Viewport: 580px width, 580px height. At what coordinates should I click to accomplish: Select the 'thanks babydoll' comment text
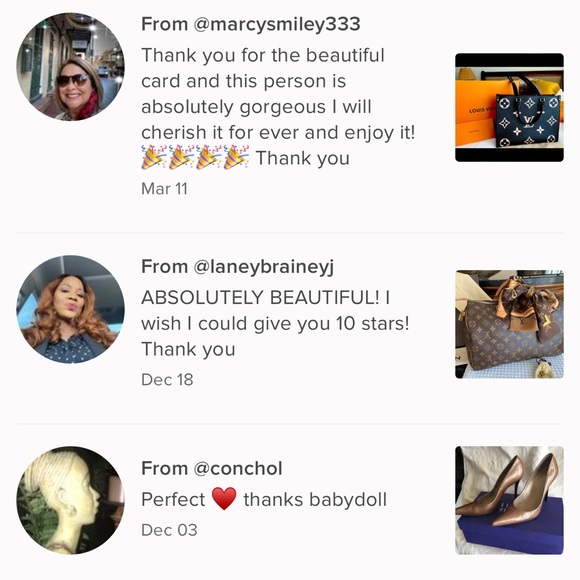pos(315,499)
